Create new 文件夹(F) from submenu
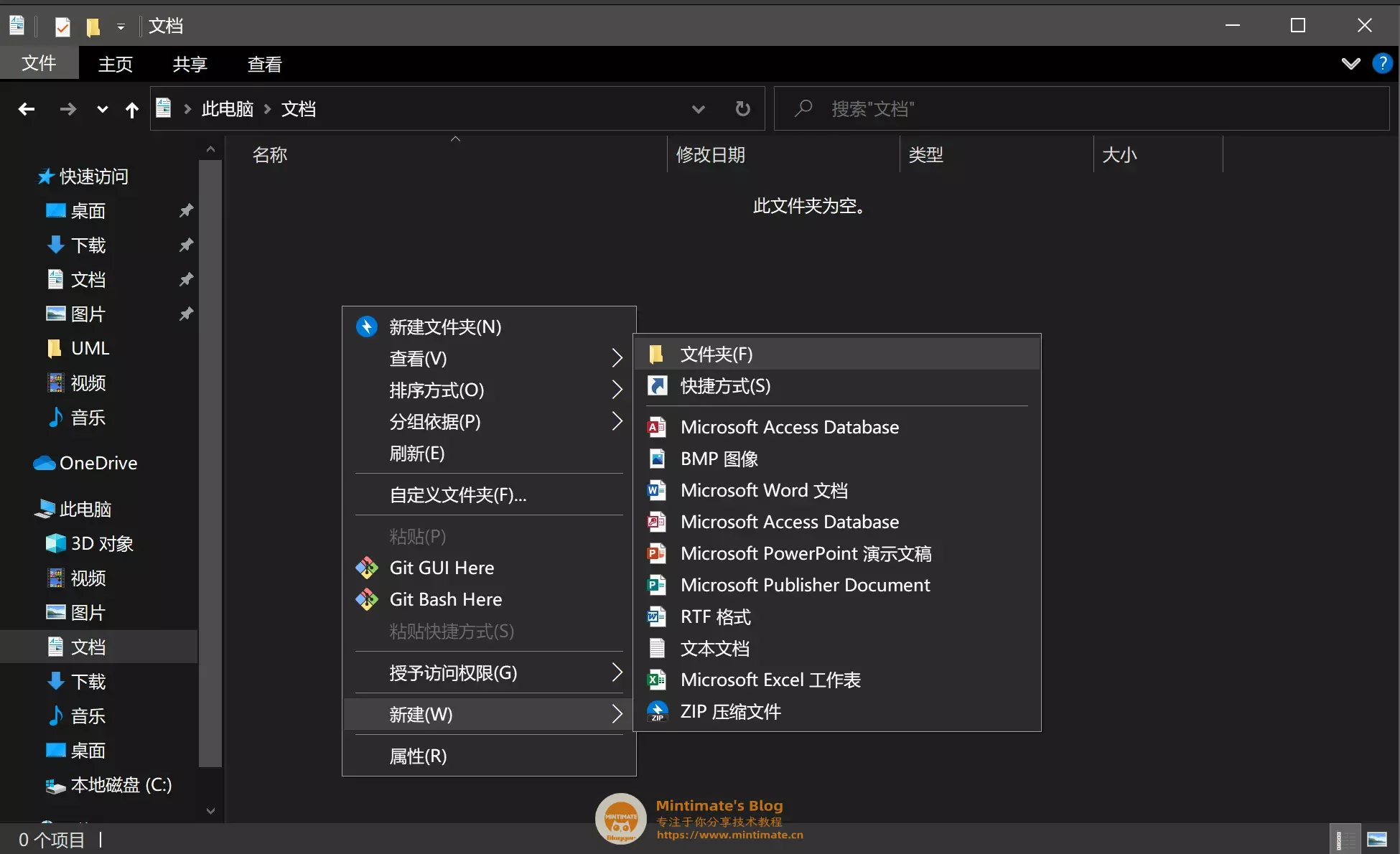1400x854 pixels. click(837, 355)
